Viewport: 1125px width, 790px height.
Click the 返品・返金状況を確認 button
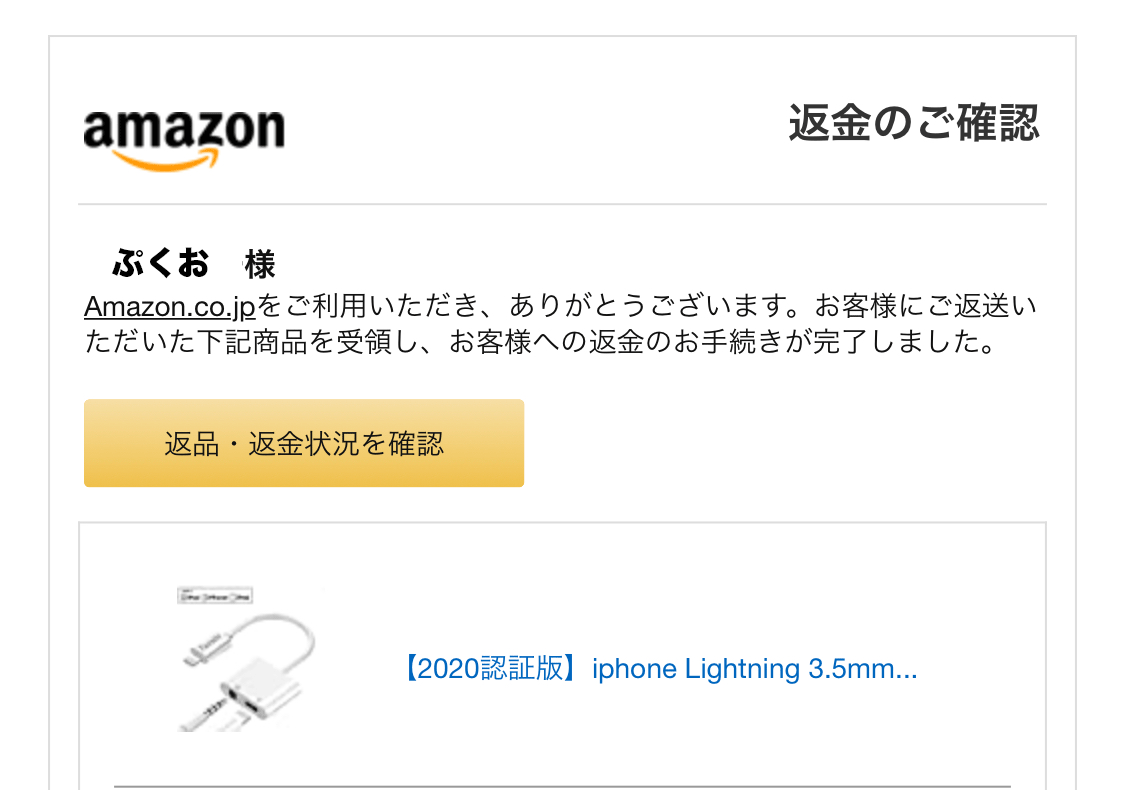304,443
